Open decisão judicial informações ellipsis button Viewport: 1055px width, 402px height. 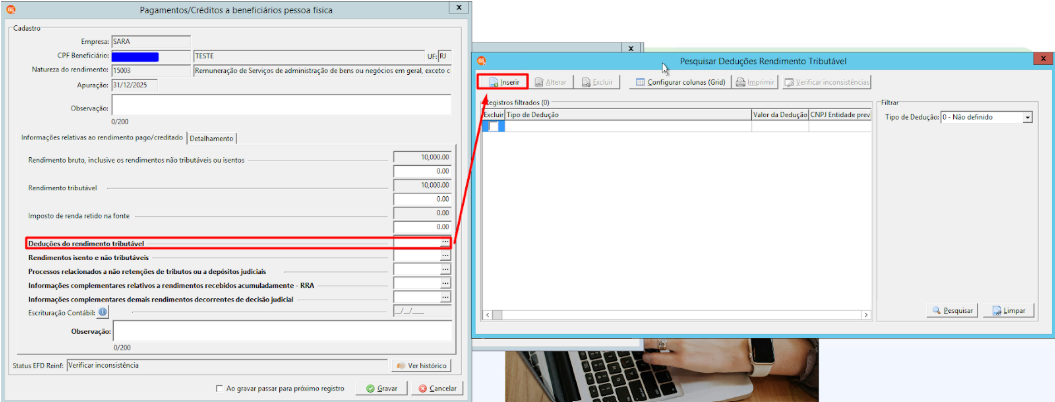(x=445, y=298)
